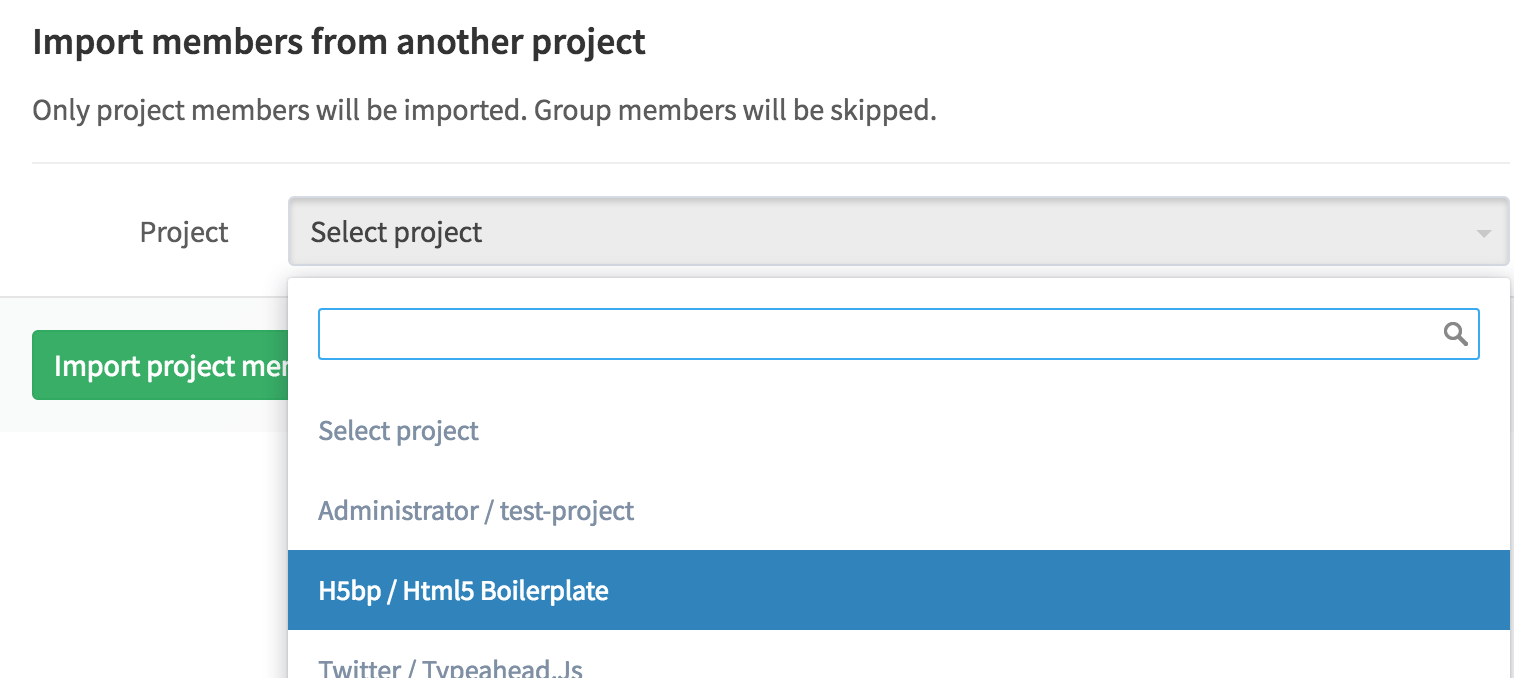Choose H5bp / Html5 Boilerplate from the list
Viewport: 1514px width, 678px height.
click(463, 590)
